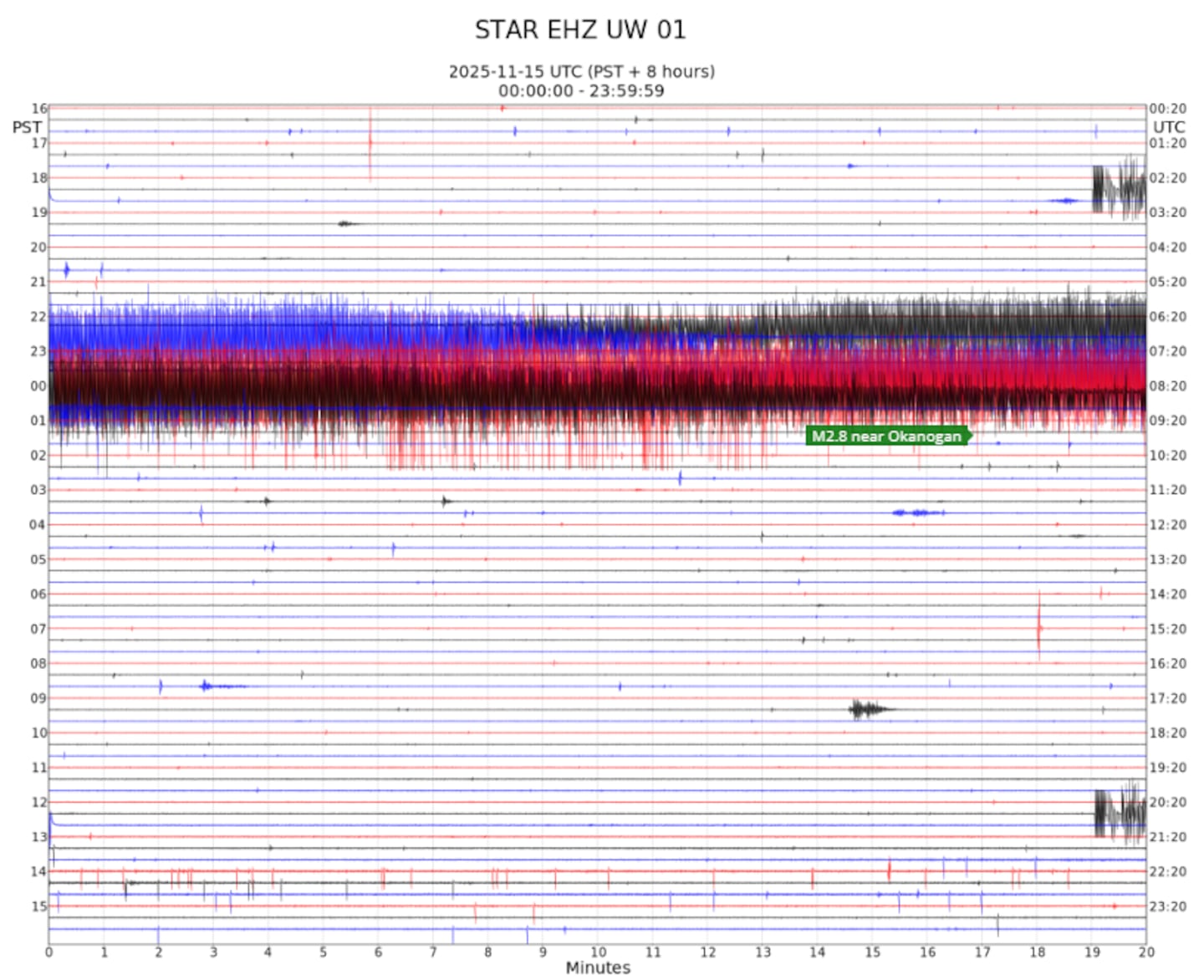Viewport: 1204px width, 980px height.
Task: Click the M2.8 near Okanogan event label
Action: [x=886, y=436]
